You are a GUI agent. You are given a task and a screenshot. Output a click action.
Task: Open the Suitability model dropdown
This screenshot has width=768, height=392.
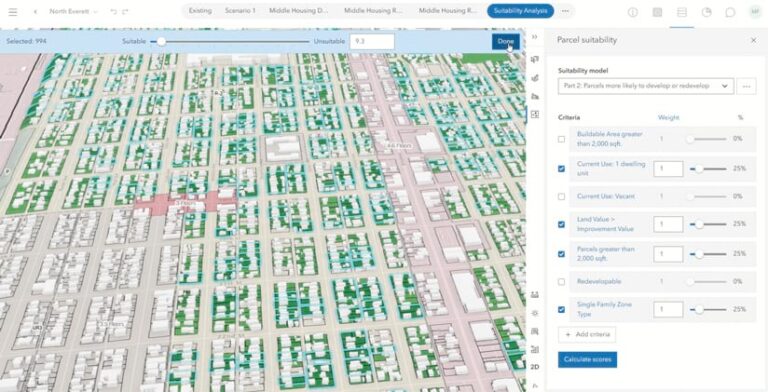tap(646, 86)
